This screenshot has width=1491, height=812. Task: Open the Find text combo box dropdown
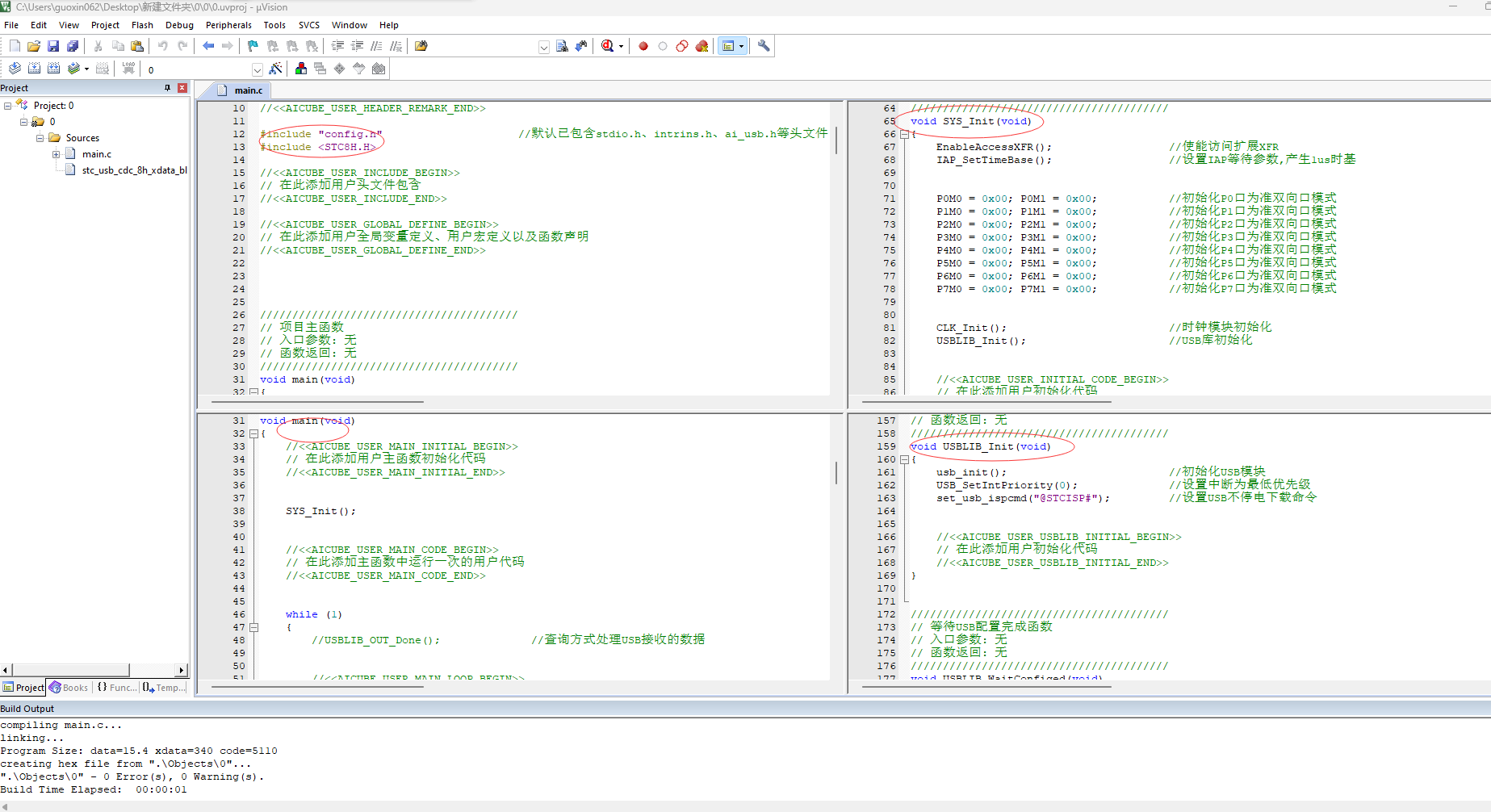point(544,47)
